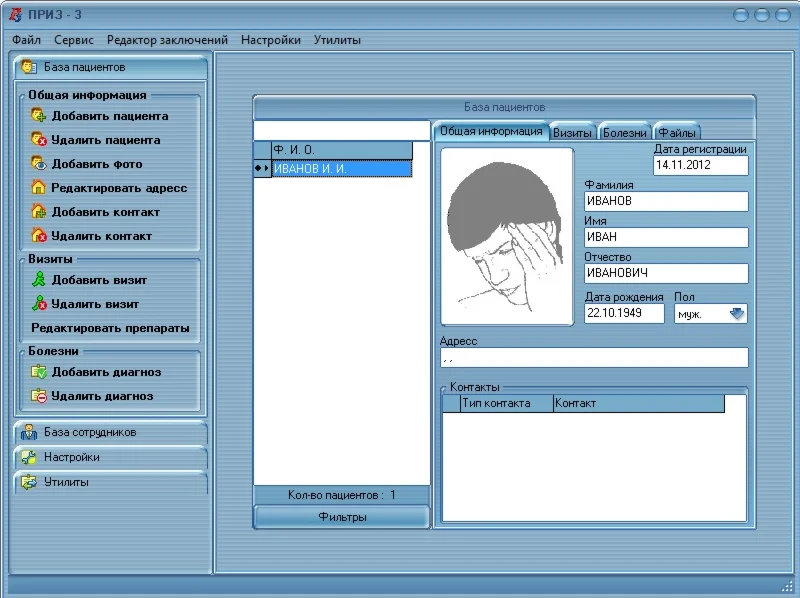This screenshot has height=598, width=800.
Task: Click the Add patient (Добавить пациента) icon
Action: click(39, 116)
